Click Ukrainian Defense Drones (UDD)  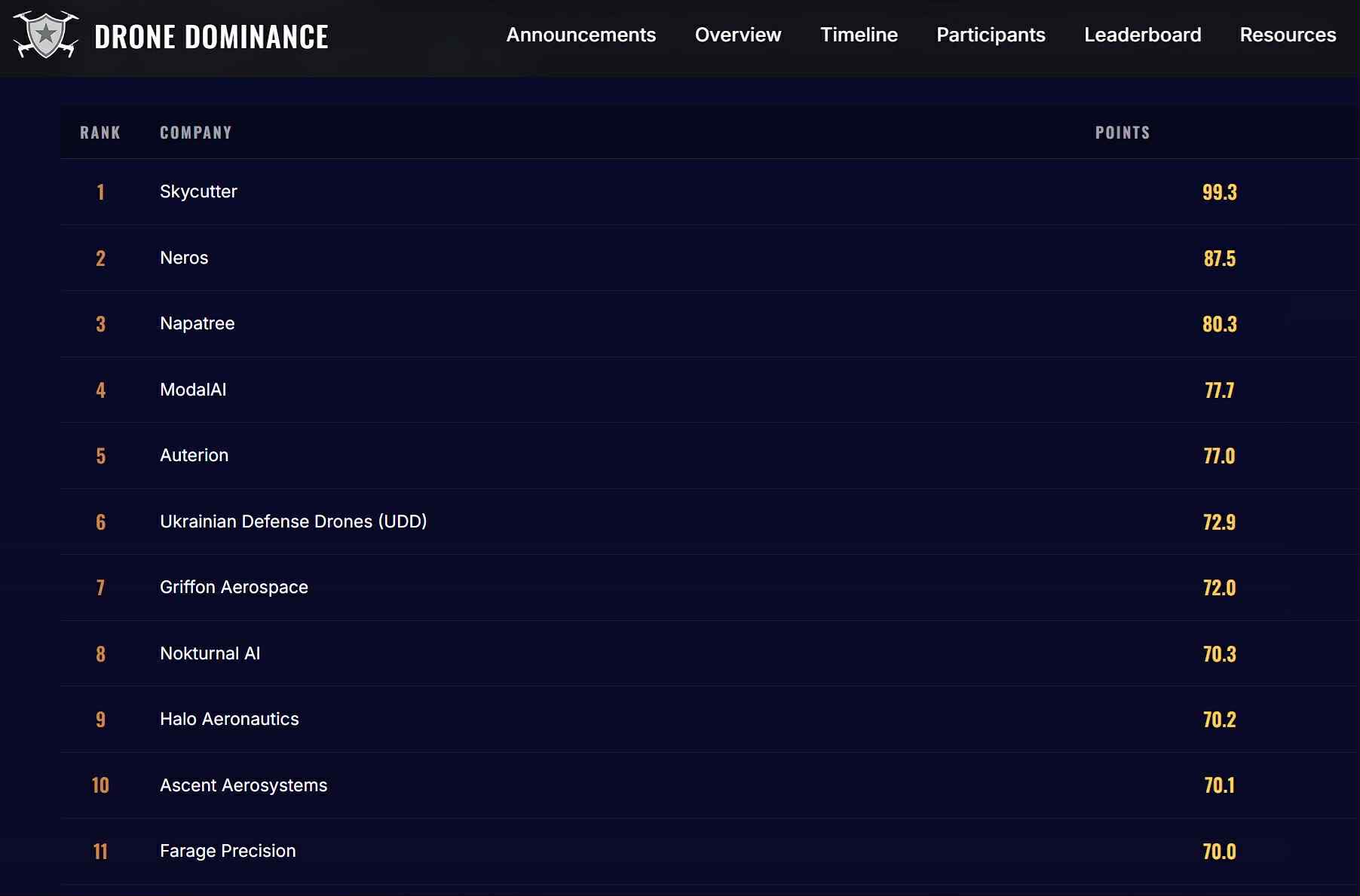[x=293, y=521]
